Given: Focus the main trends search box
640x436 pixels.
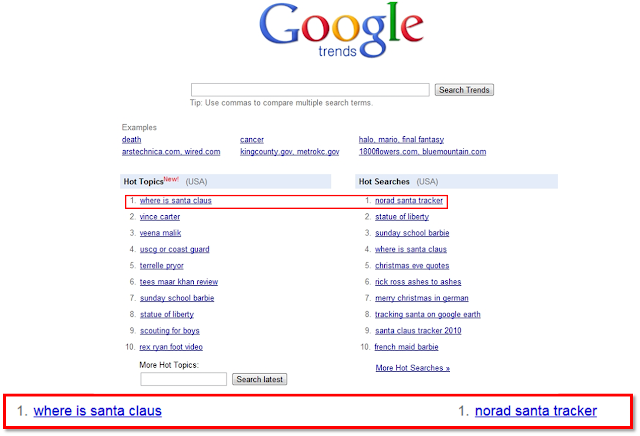Looking at the screenshot, I should (x=310, y=90).
